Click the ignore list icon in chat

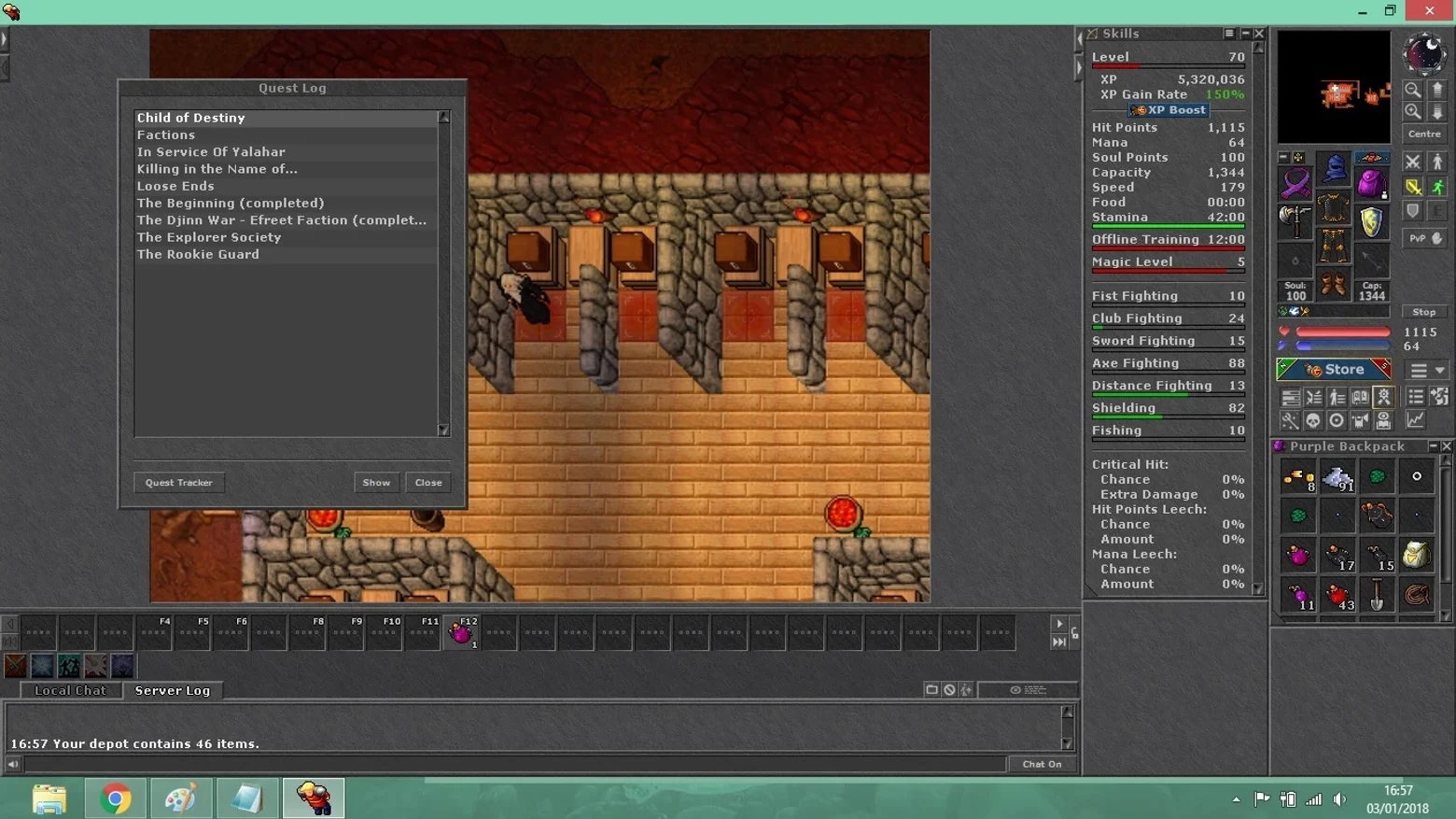tap(949, 690)
